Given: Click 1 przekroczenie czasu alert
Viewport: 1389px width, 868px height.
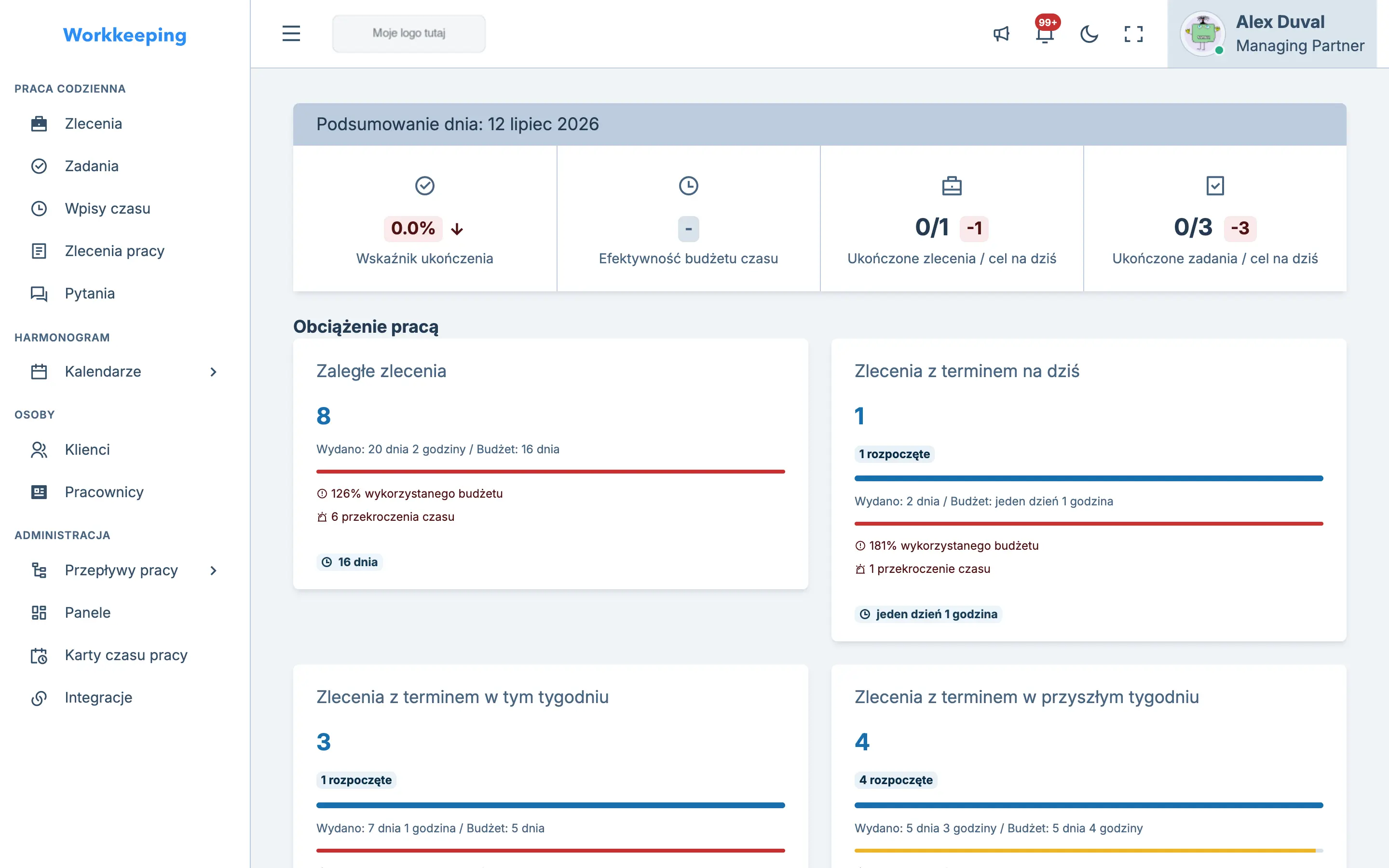Looking at the screenshot, I should (x=922, y=569).
